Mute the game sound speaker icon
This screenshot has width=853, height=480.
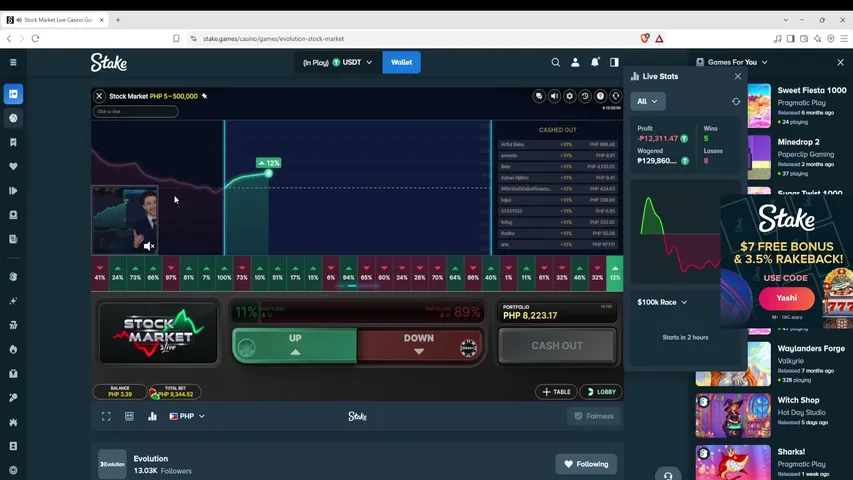(554, 96)
